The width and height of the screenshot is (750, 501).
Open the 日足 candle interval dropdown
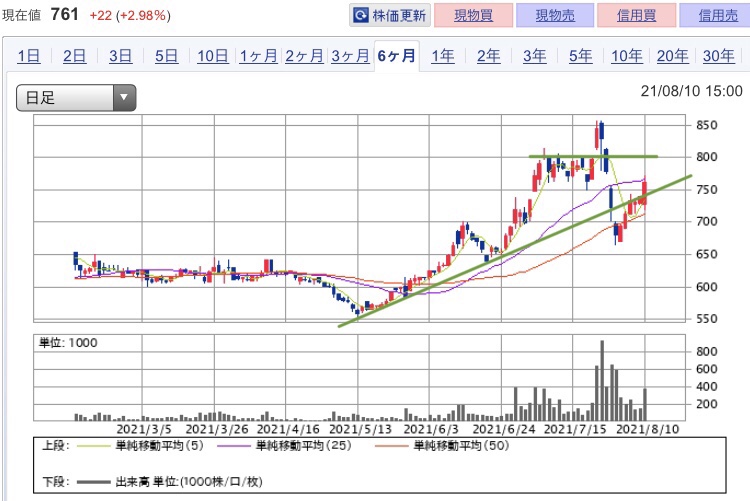click(x=76, y=98)
